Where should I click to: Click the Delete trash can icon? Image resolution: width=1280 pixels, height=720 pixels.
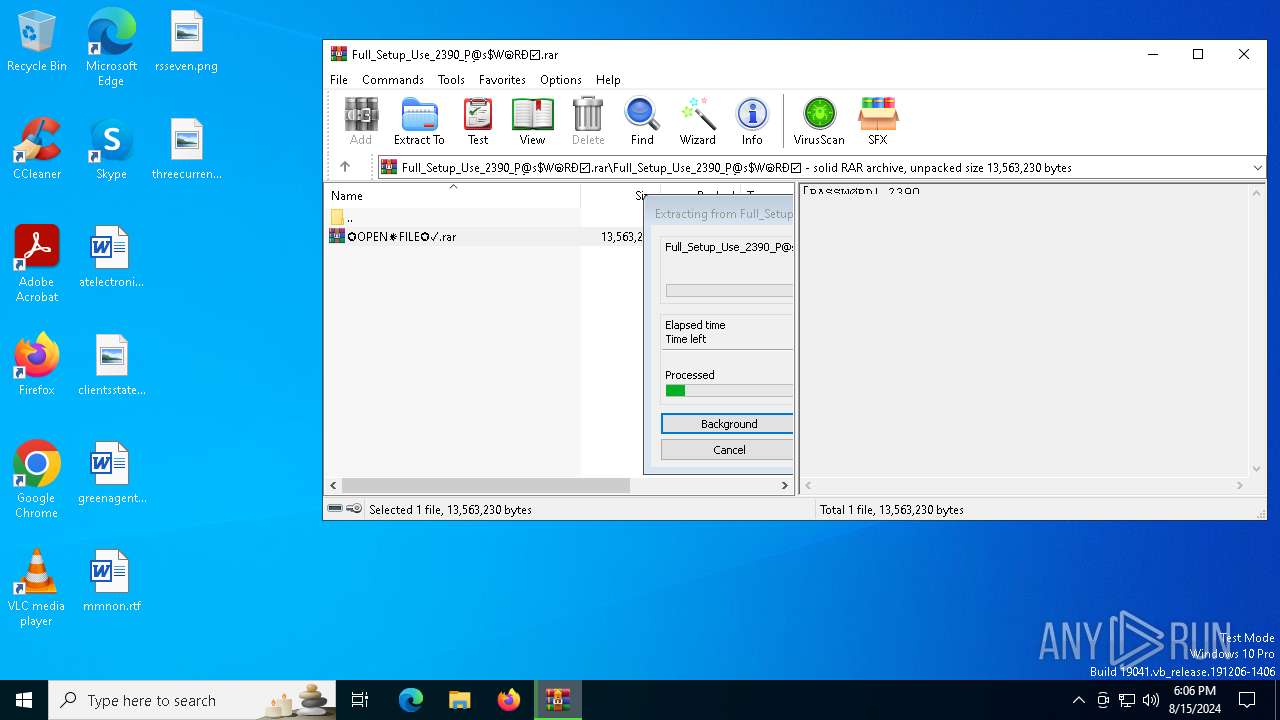[588, 122]
